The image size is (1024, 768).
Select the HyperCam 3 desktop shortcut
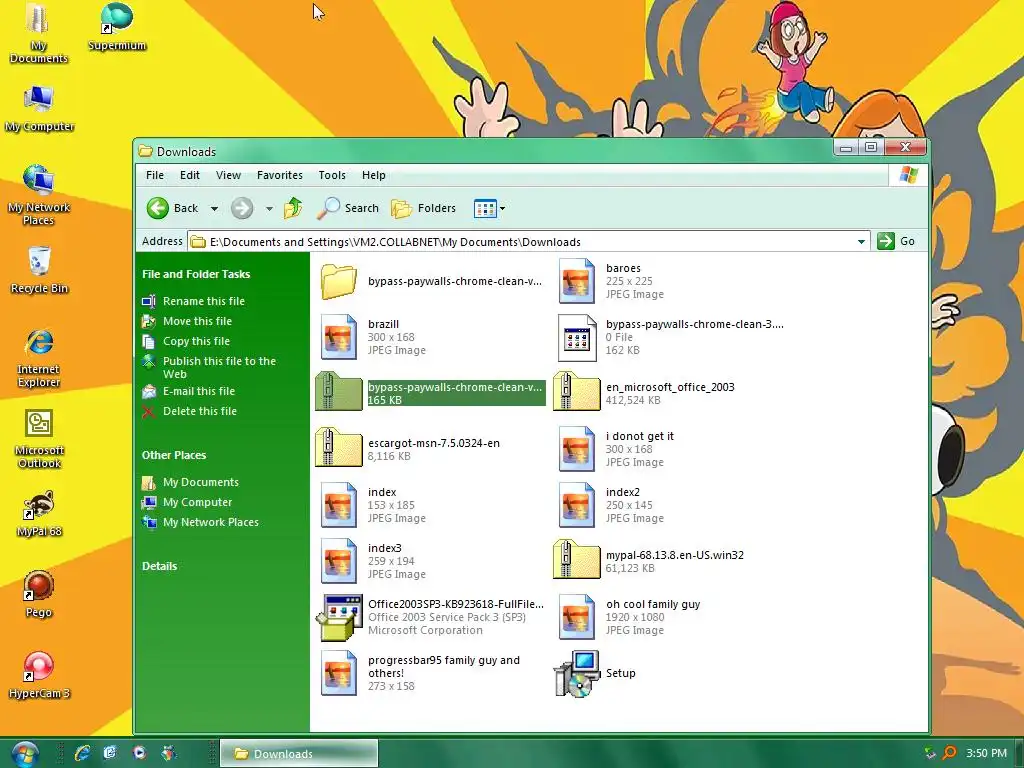point(39,675)
